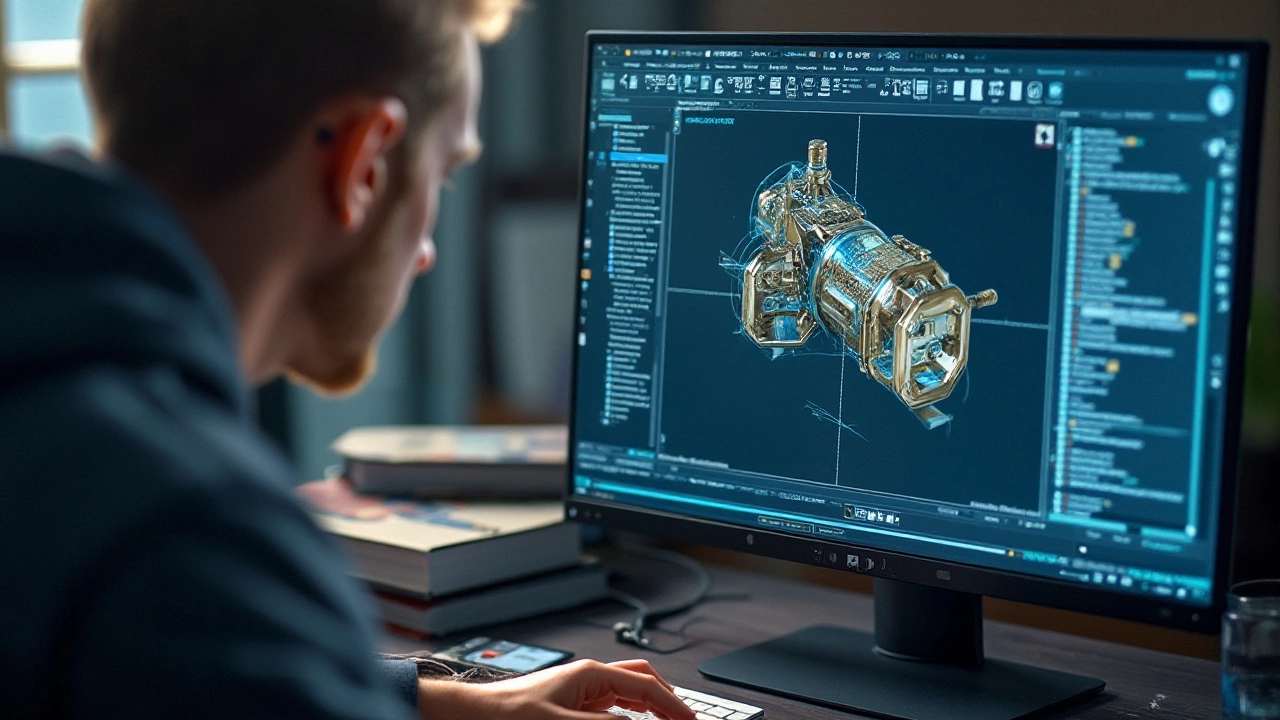
Task: Click the first icon of the ribbon toolbar
Action: (607, 85)
